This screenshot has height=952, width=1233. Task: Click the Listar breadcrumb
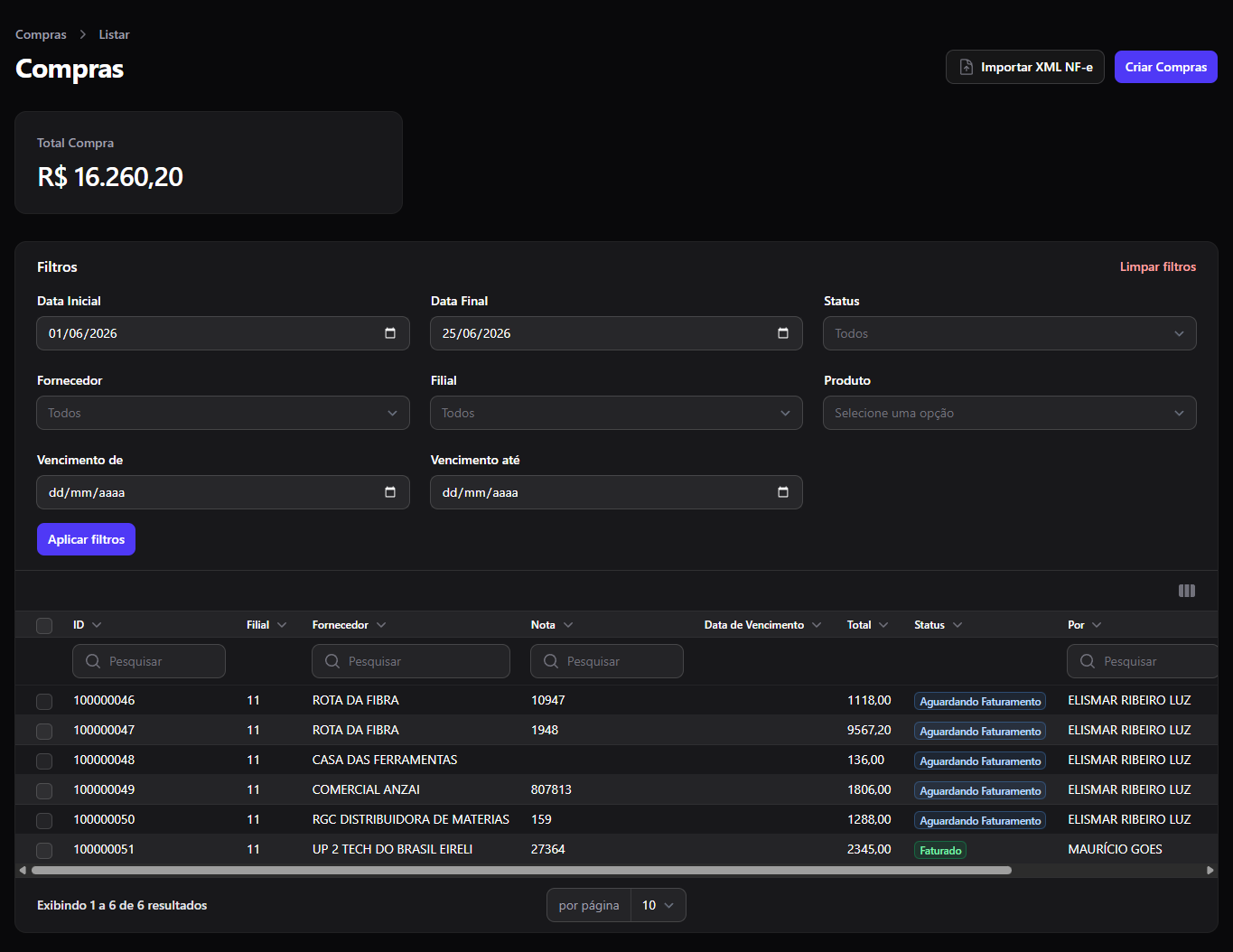114,34
